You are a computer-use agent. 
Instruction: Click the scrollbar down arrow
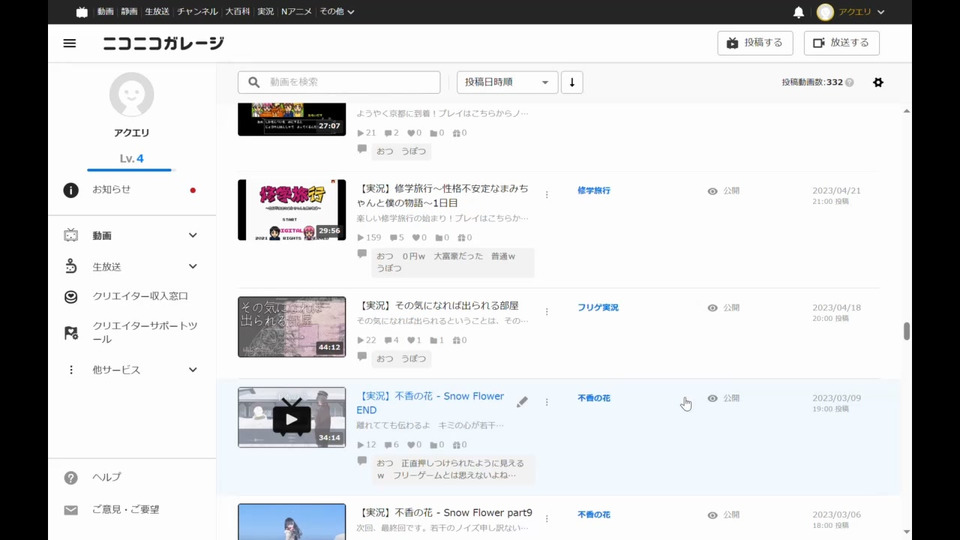(x=907, y=532)
